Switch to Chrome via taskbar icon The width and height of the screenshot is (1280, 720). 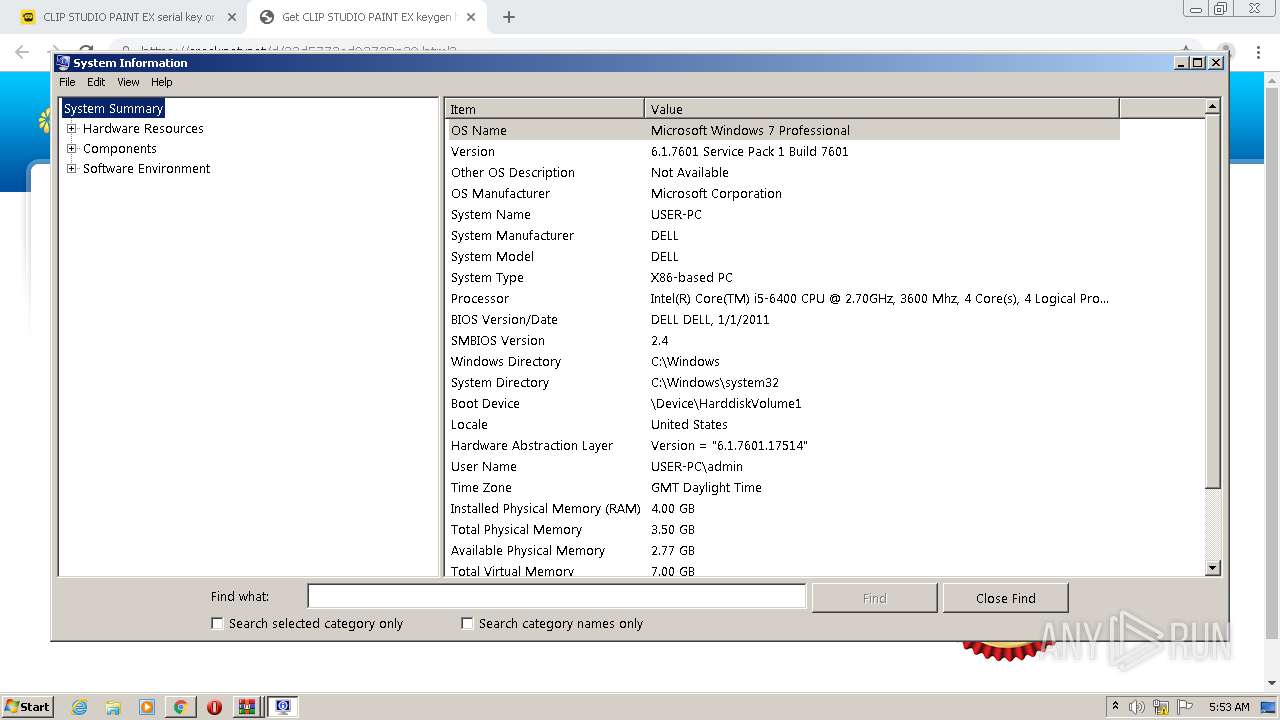point(180,707)
